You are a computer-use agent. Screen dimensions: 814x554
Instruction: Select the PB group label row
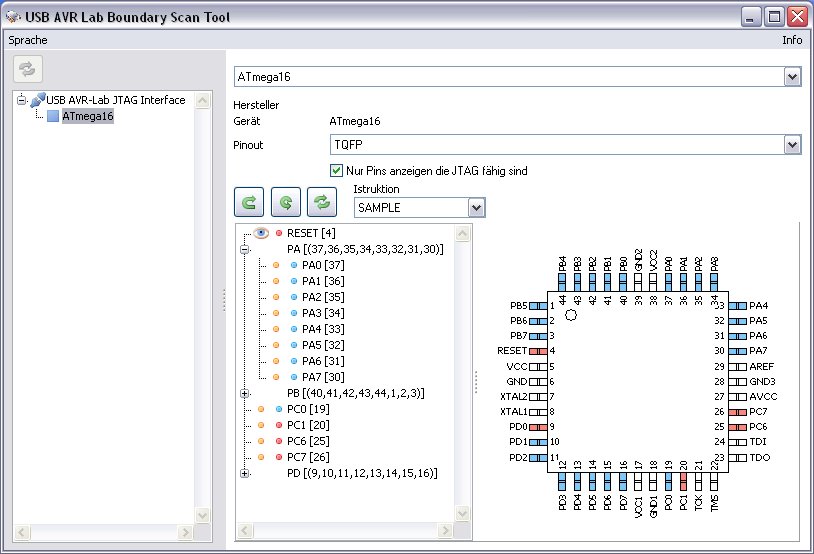356,394
